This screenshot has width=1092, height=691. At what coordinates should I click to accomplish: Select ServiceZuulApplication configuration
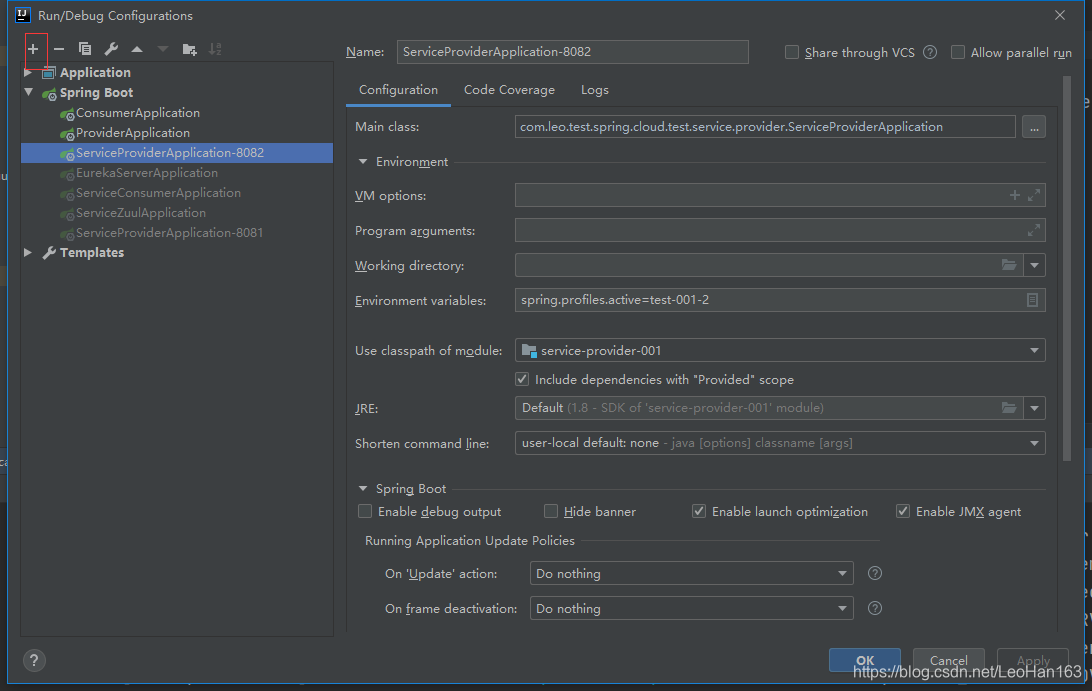pos(141,213)
